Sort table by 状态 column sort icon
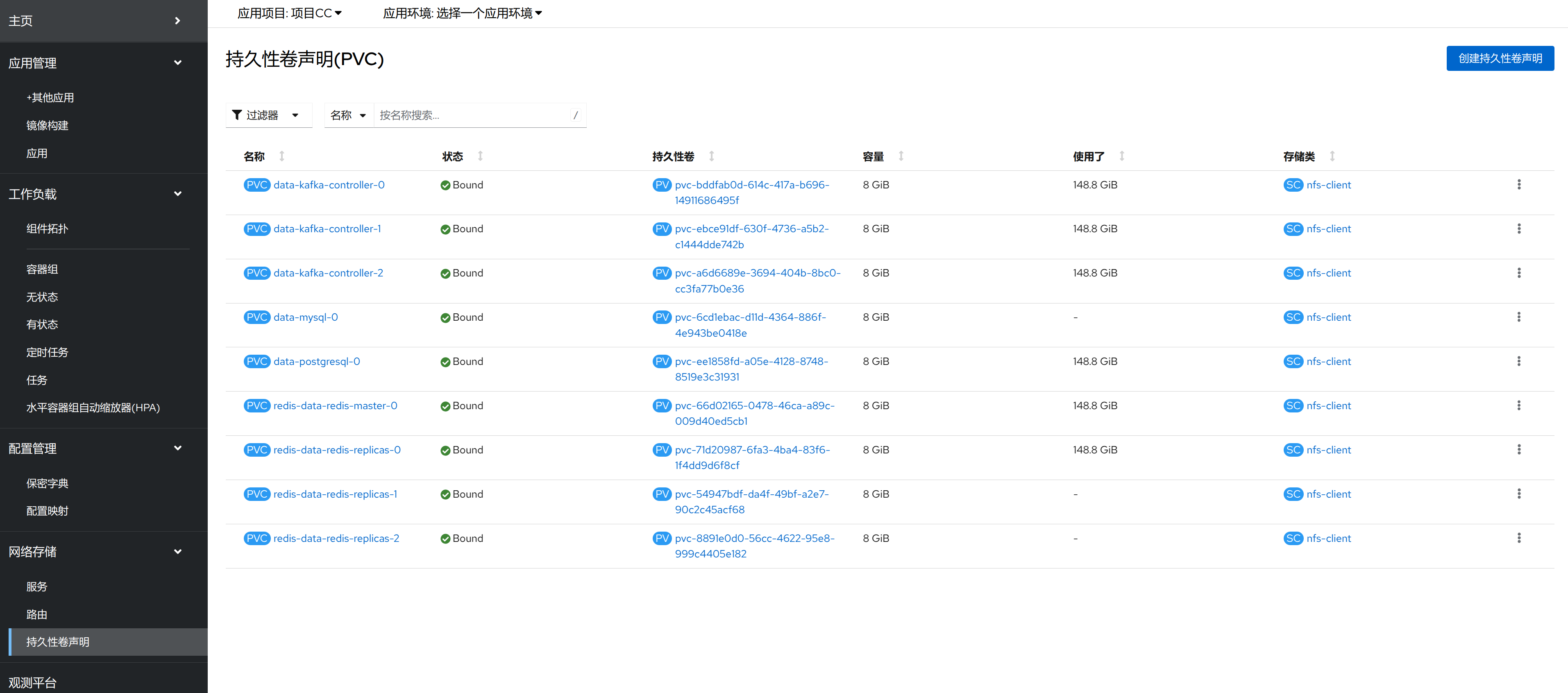The image size is (1568, 693). tap(480, 156)
